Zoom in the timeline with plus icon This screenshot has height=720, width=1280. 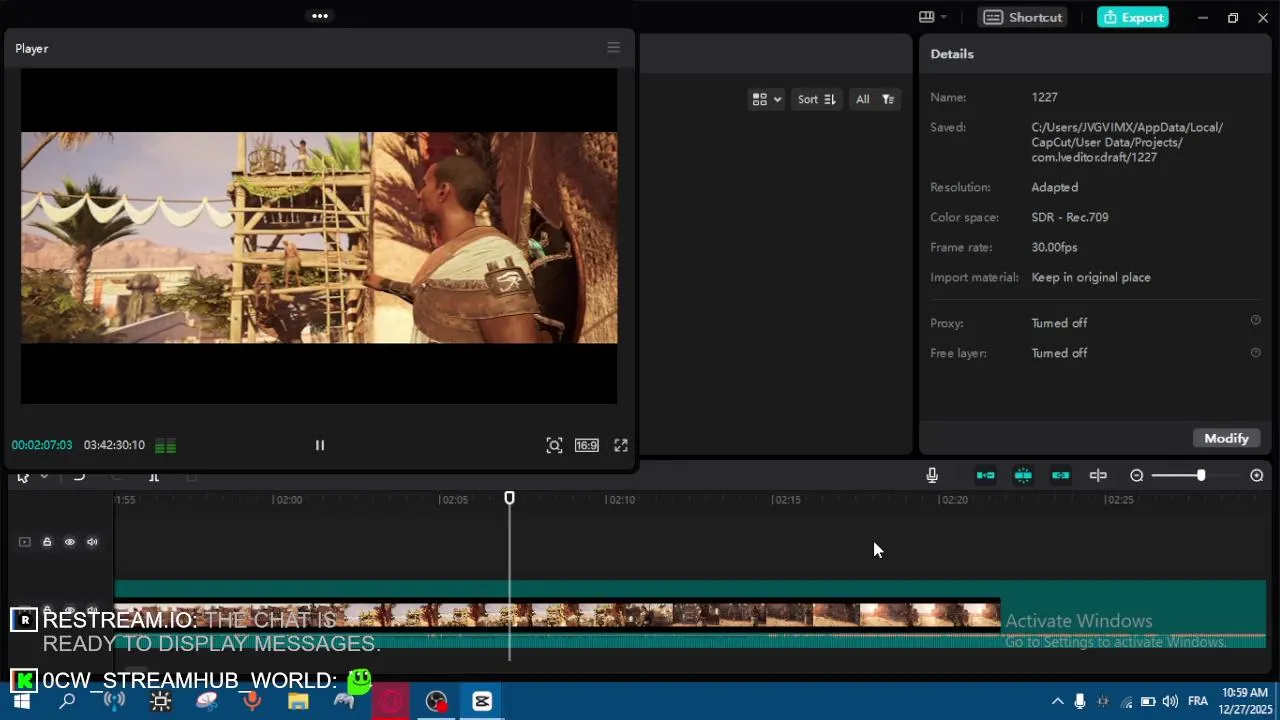click(x=1257, y=475)
